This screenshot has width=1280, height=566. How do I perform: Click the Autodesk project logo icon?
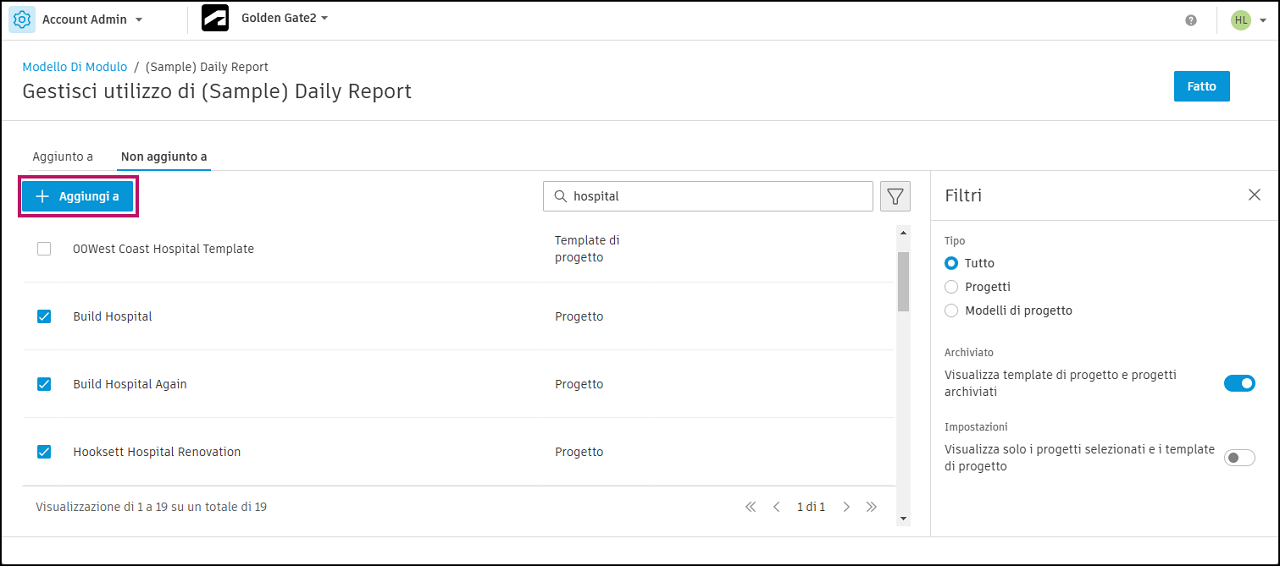pyautogui.click(x=215, y=19)
